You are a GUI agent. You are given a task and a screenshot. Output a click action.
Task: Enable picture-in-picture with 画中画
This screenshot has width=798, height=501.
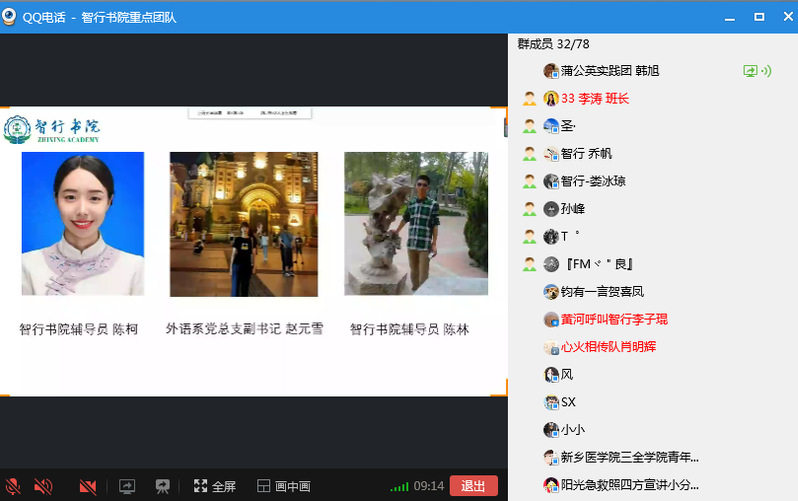[283, 486]
